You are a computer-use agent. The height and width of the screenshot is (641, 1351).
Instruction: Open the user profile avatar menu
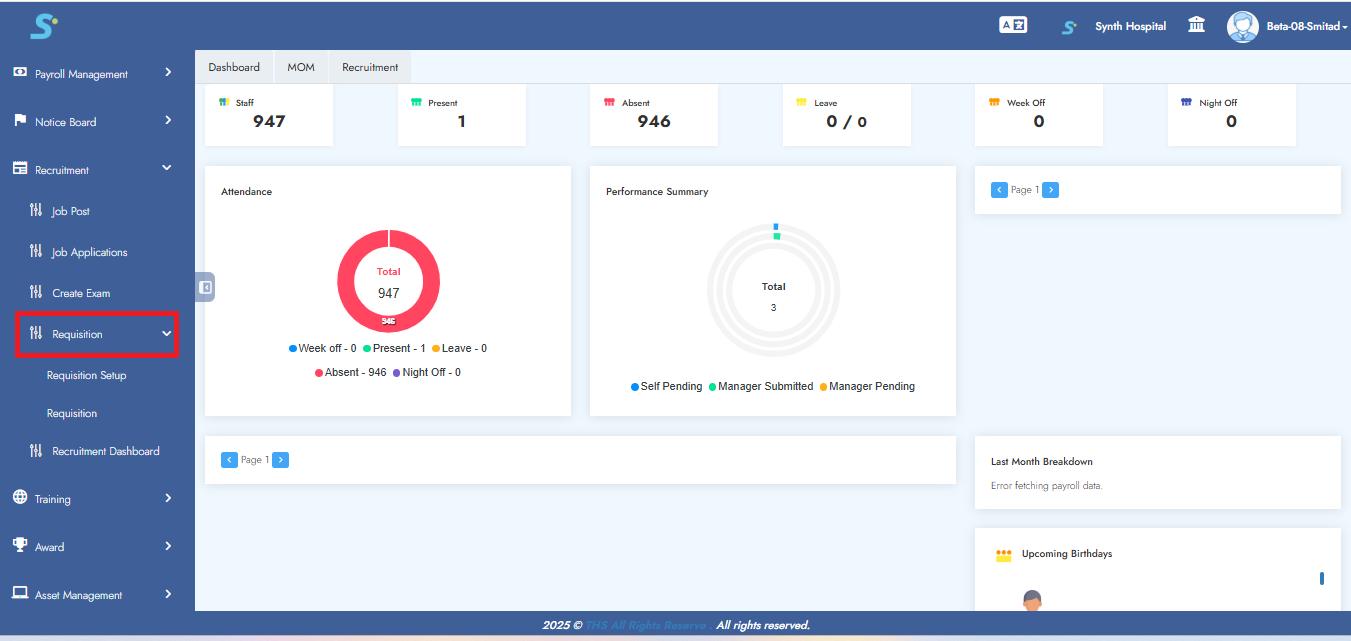click(x=1243, y=26)
